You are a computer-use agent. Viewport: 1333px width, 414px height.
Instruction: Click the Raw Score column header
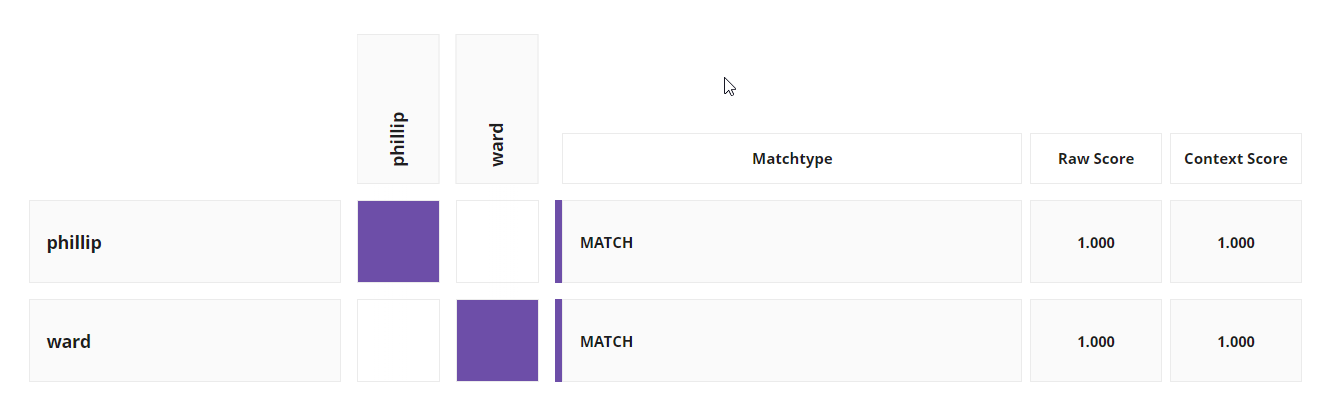1096,158
